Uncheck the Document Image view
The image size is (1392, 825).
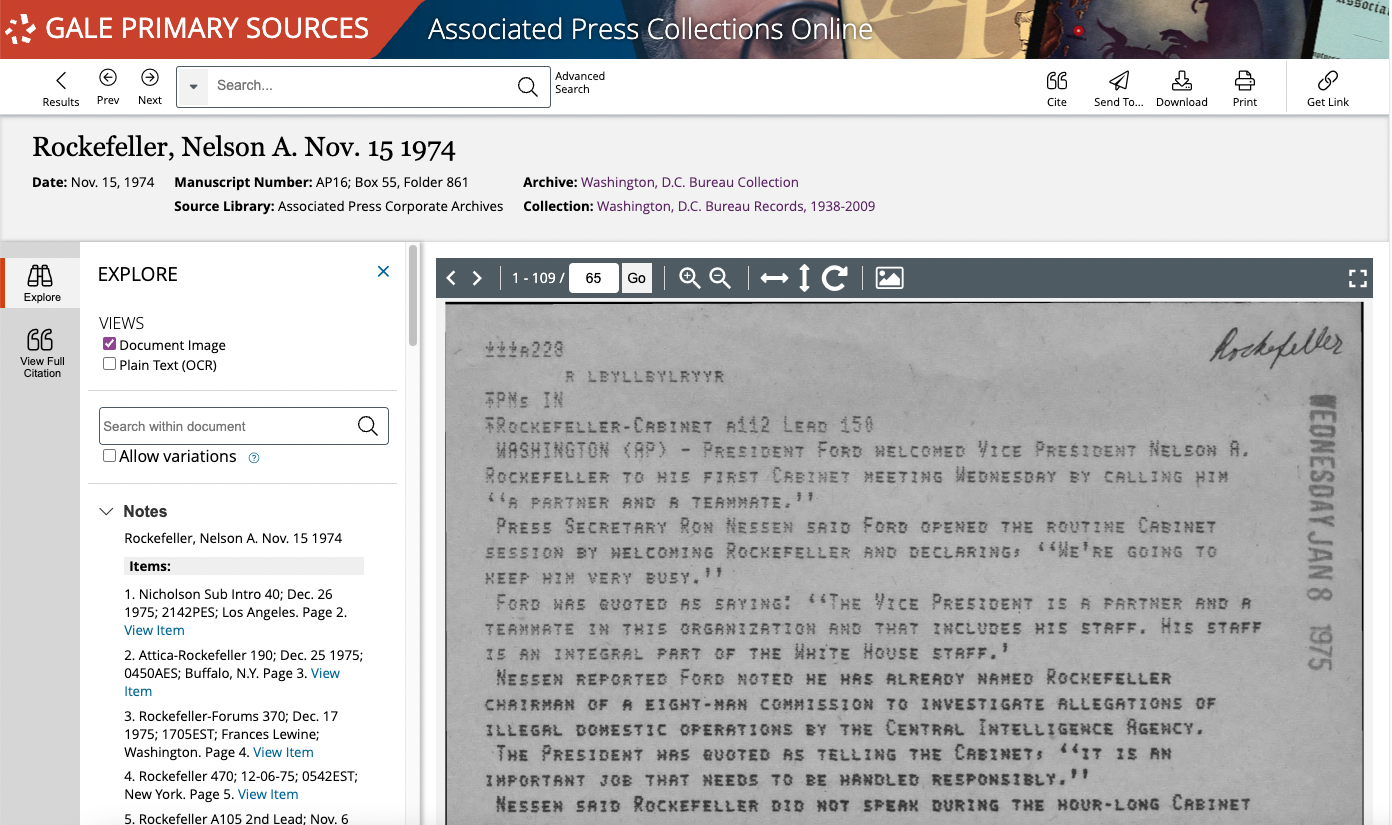pos(110,344)
